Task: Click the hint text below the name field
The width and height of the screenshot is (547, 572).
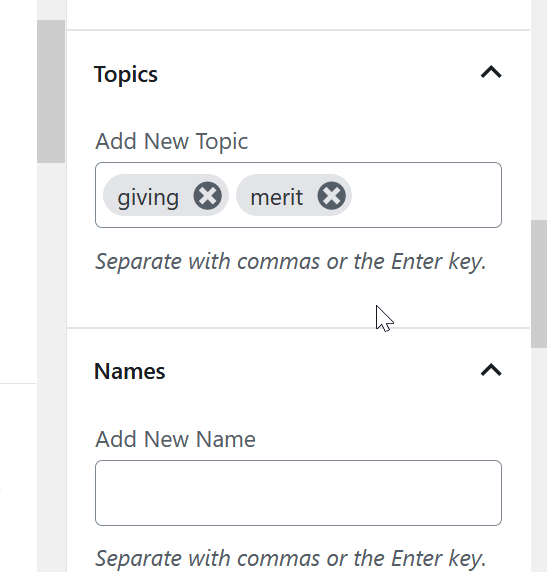Action: pyautogui.click(x=290, y=559)
